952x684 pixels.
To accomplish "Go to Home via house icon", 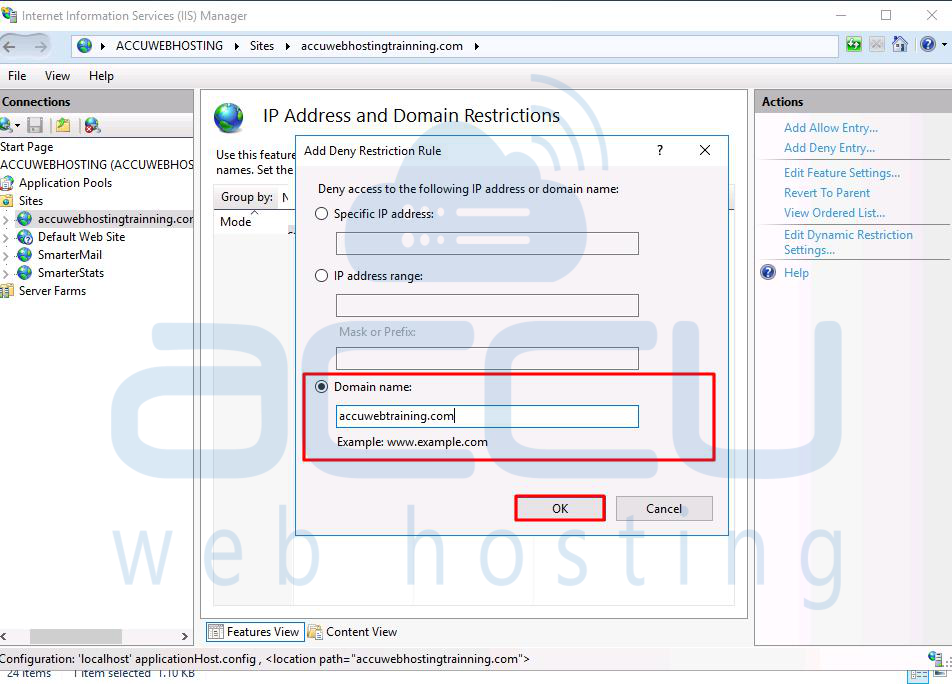I will (900, 44).
